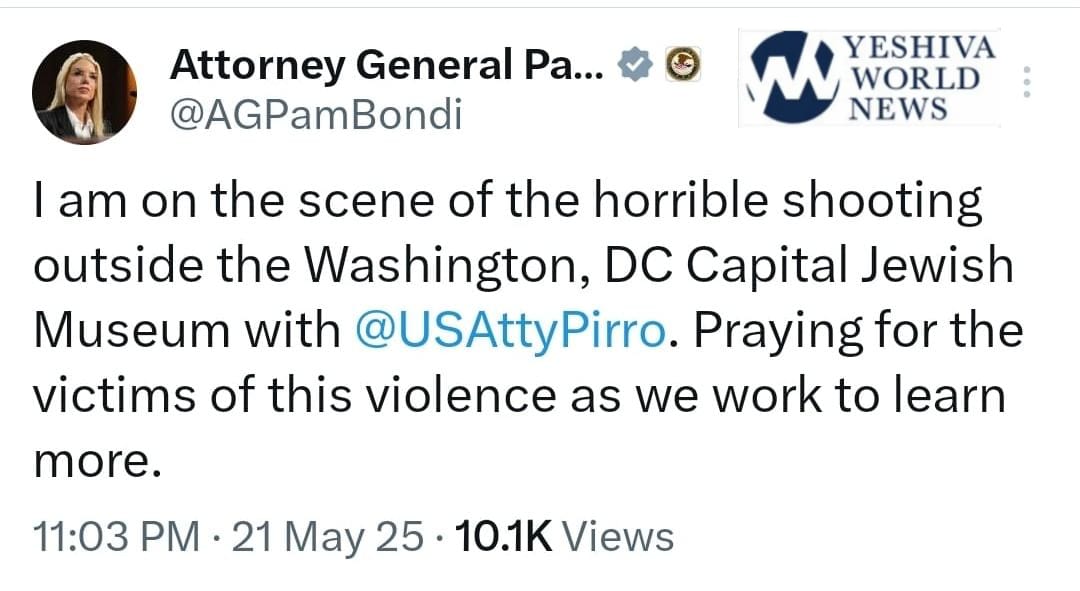Click the "Attorney General Pa..." display name
The image size is (1080, 591).
tap(387, 66)
